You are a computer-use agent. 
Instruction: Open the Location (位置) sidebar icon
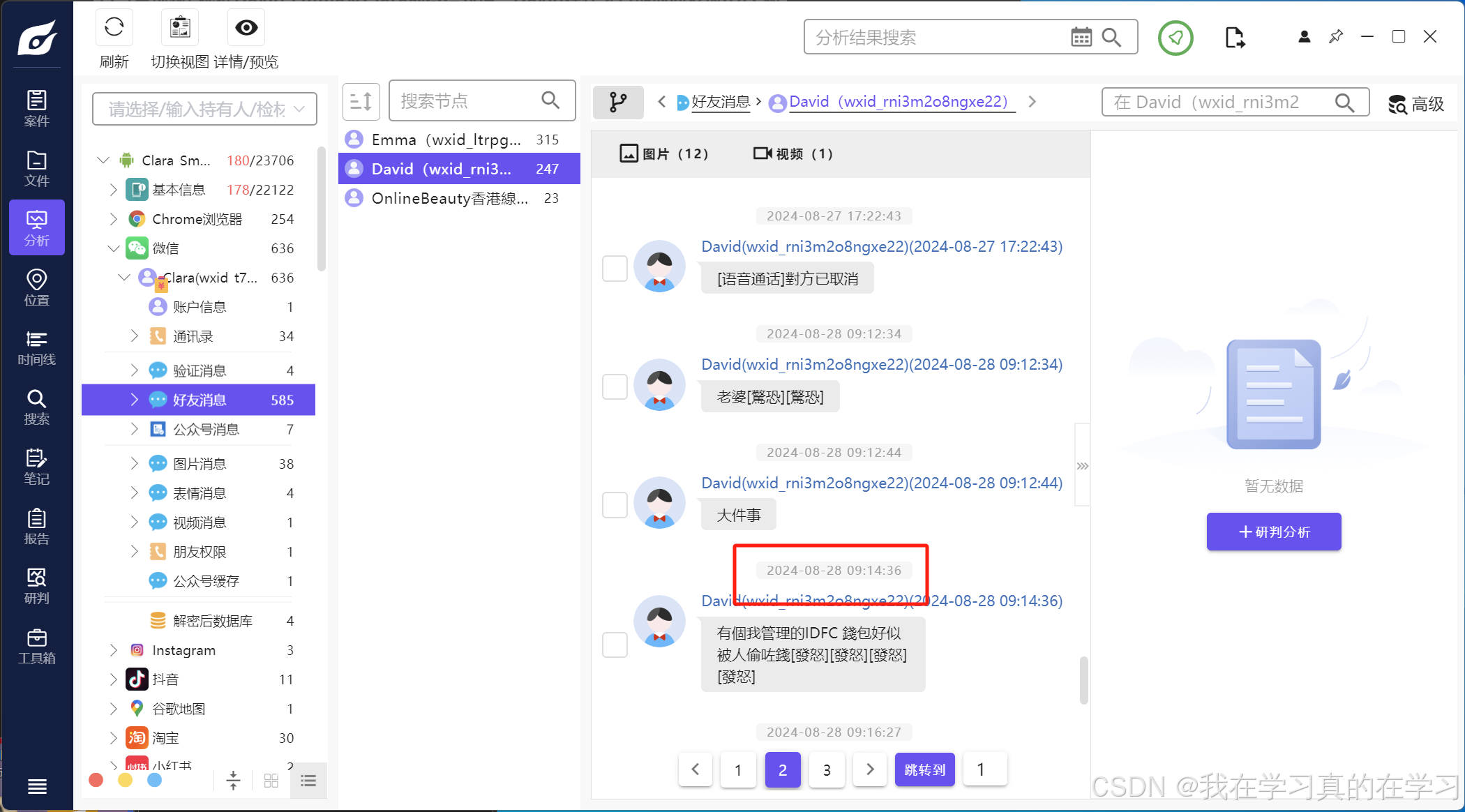click(x=36, y=287)
